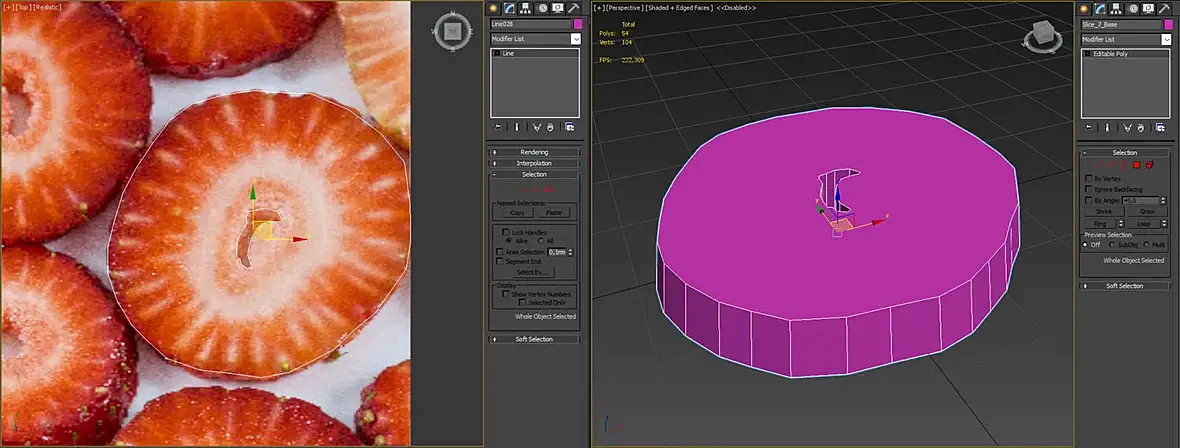This screenshot has width=1180, height=448.
Task: Open Hierarchy tab in right command panel
Action: click(1116, 8)
